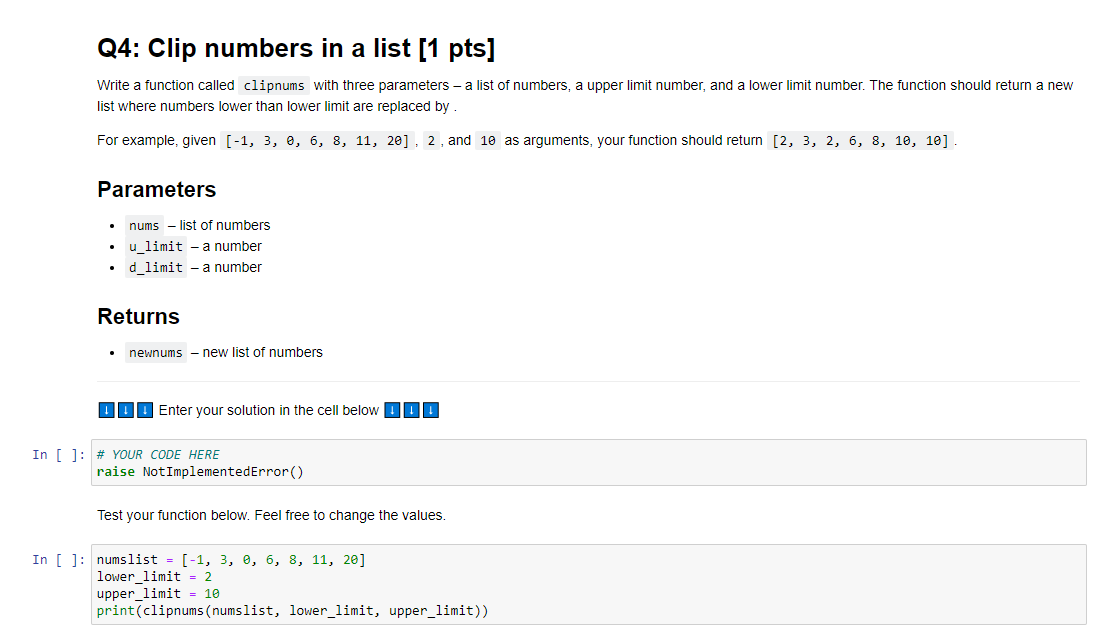
Task: Click the numslist assignment line in test cell
Action: 231,560
